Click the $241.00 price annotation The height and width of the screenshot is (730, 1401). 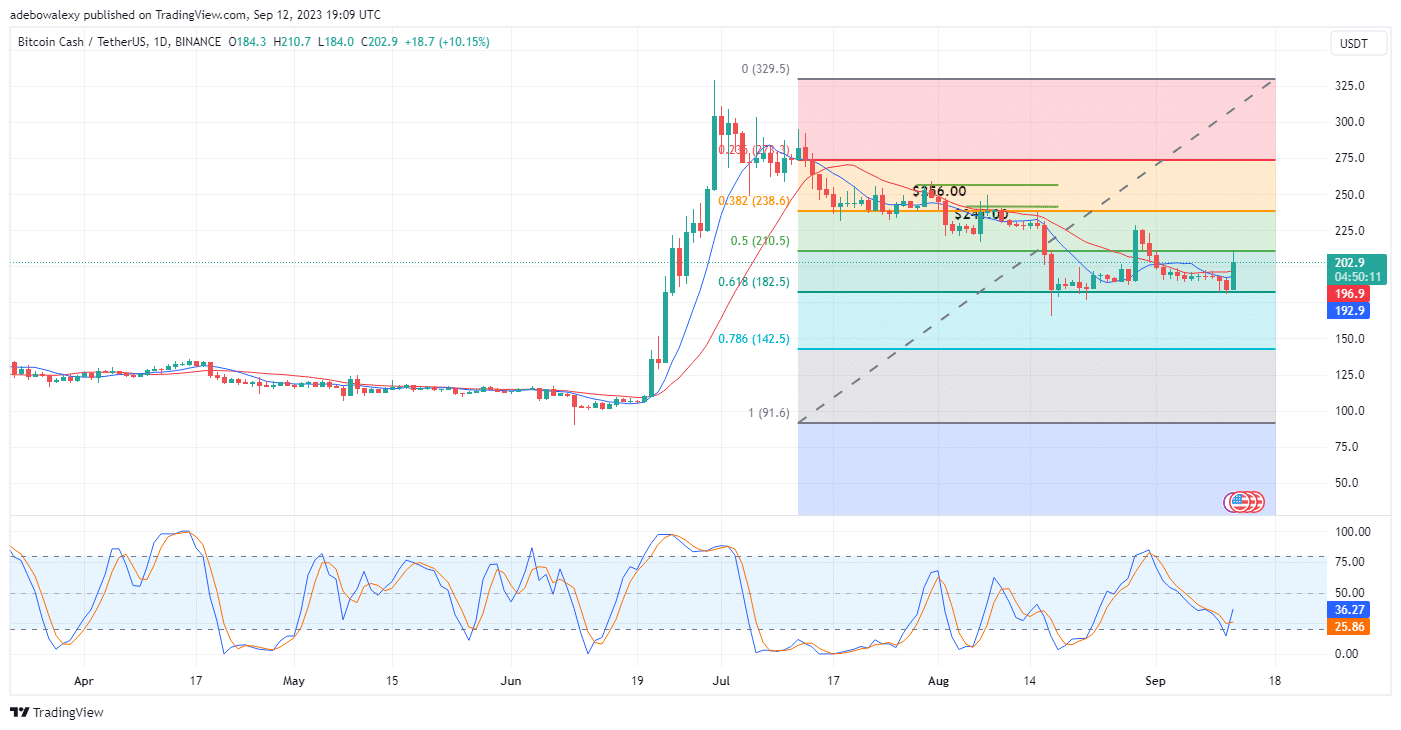coord(981,214)
